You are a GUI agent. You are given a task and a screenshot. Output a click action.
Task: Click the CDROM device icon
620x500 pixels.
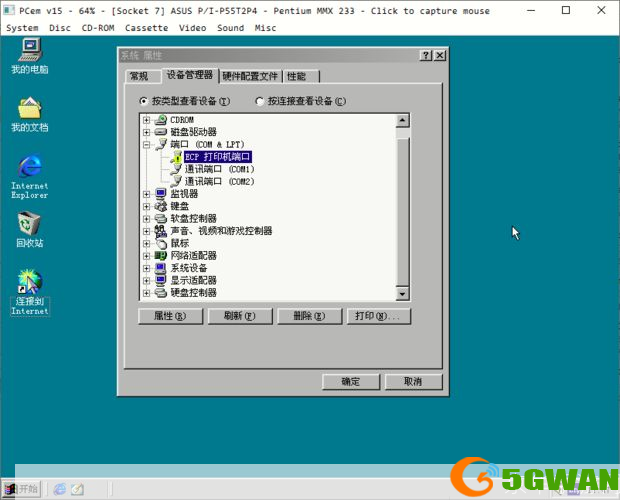(x=161, y=120)
